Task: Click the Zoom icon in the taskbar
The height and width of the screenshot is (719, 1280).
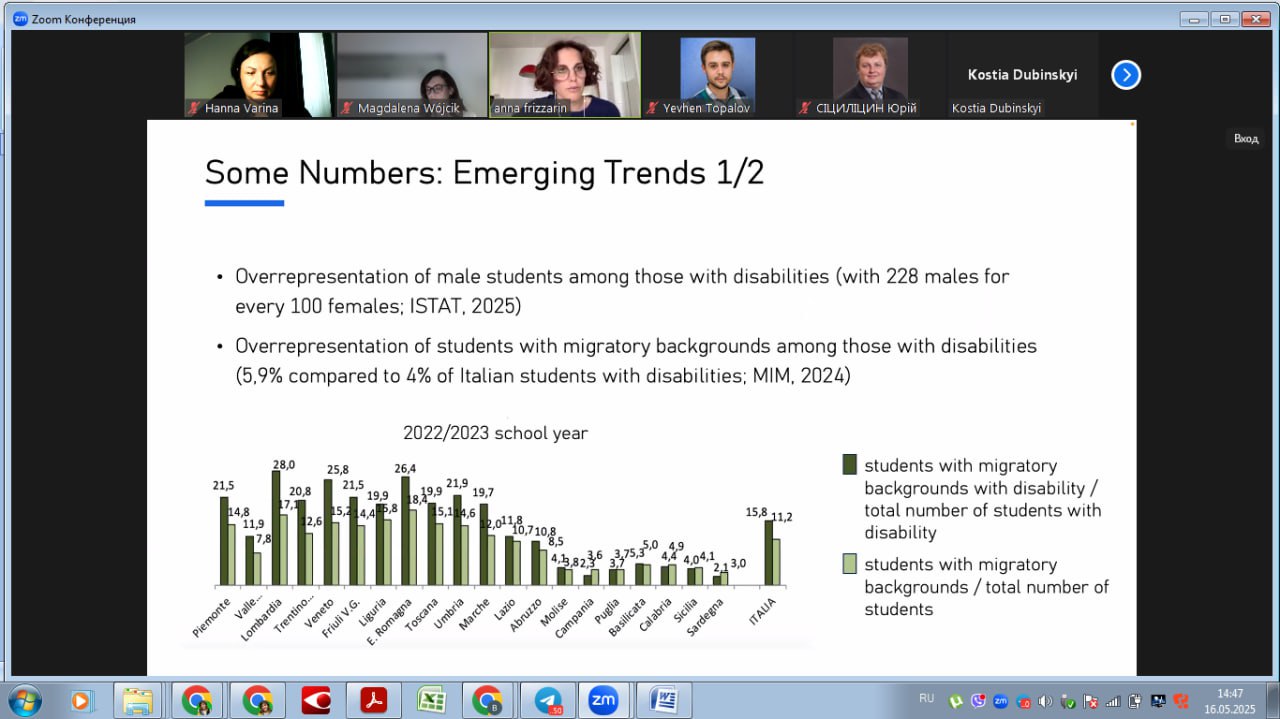Action: pyautogui.click(x=603, y=700)
